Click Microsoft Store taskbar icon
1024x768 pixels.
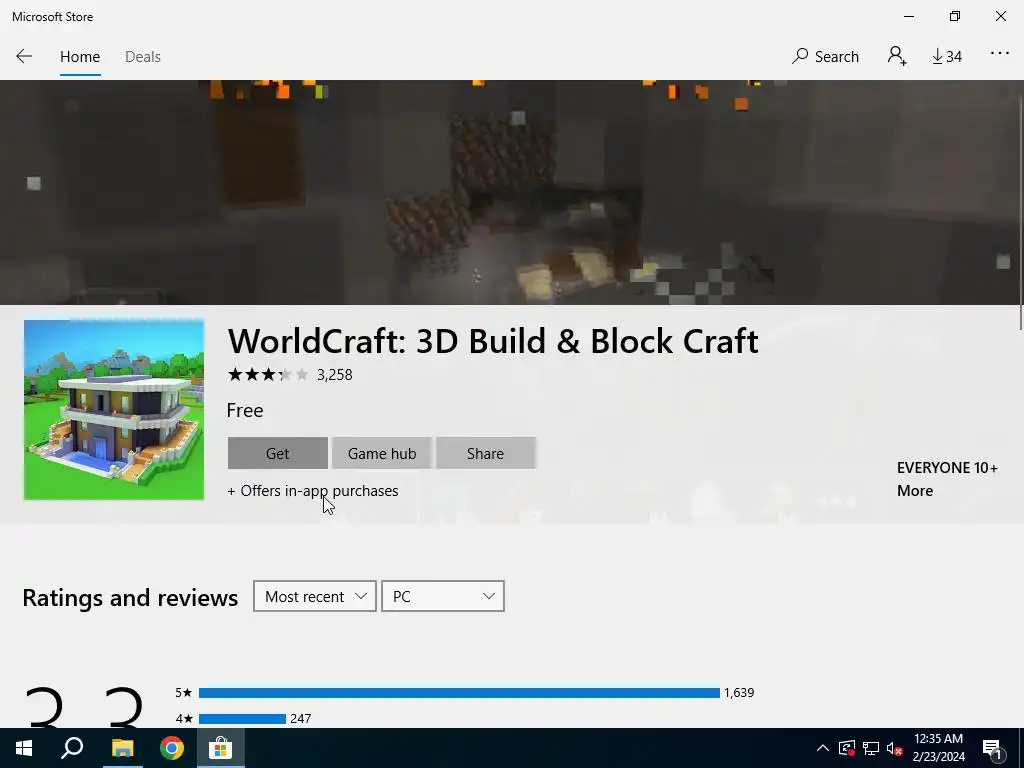click(x=221, y=748)
